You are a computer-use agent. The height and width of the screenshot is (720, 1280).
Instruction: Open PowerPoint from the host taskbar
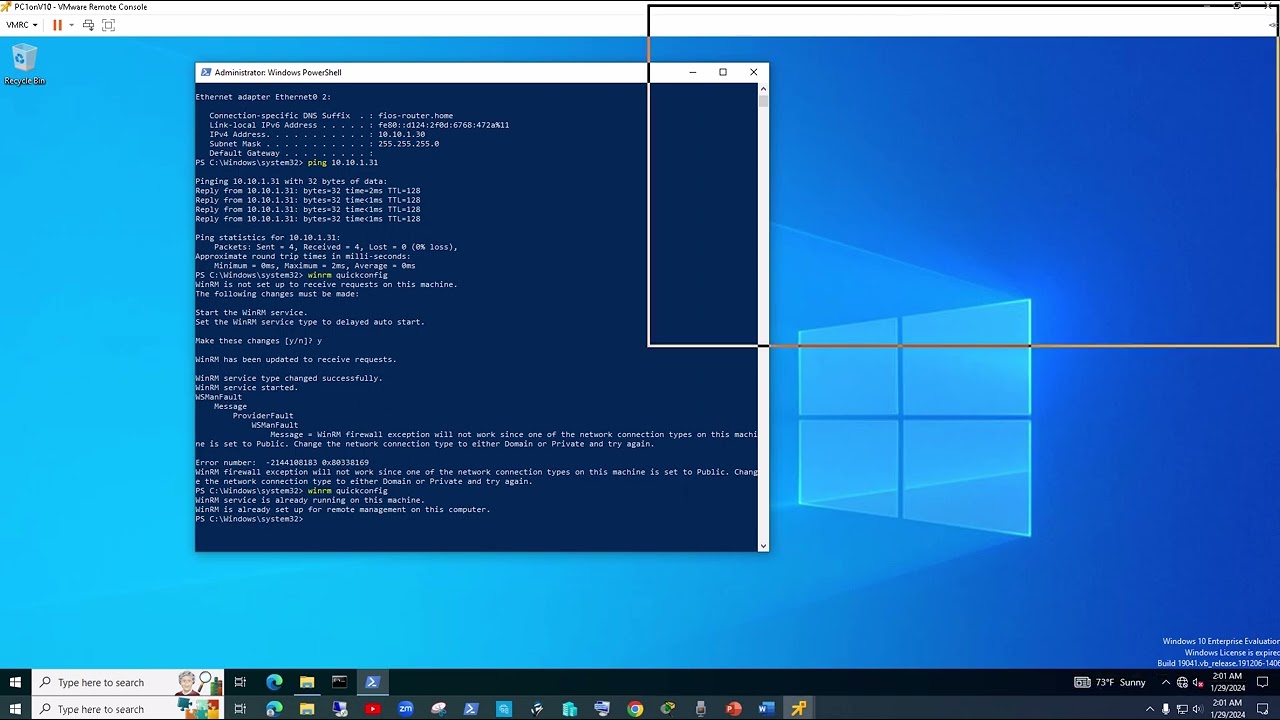click(733, 709)
